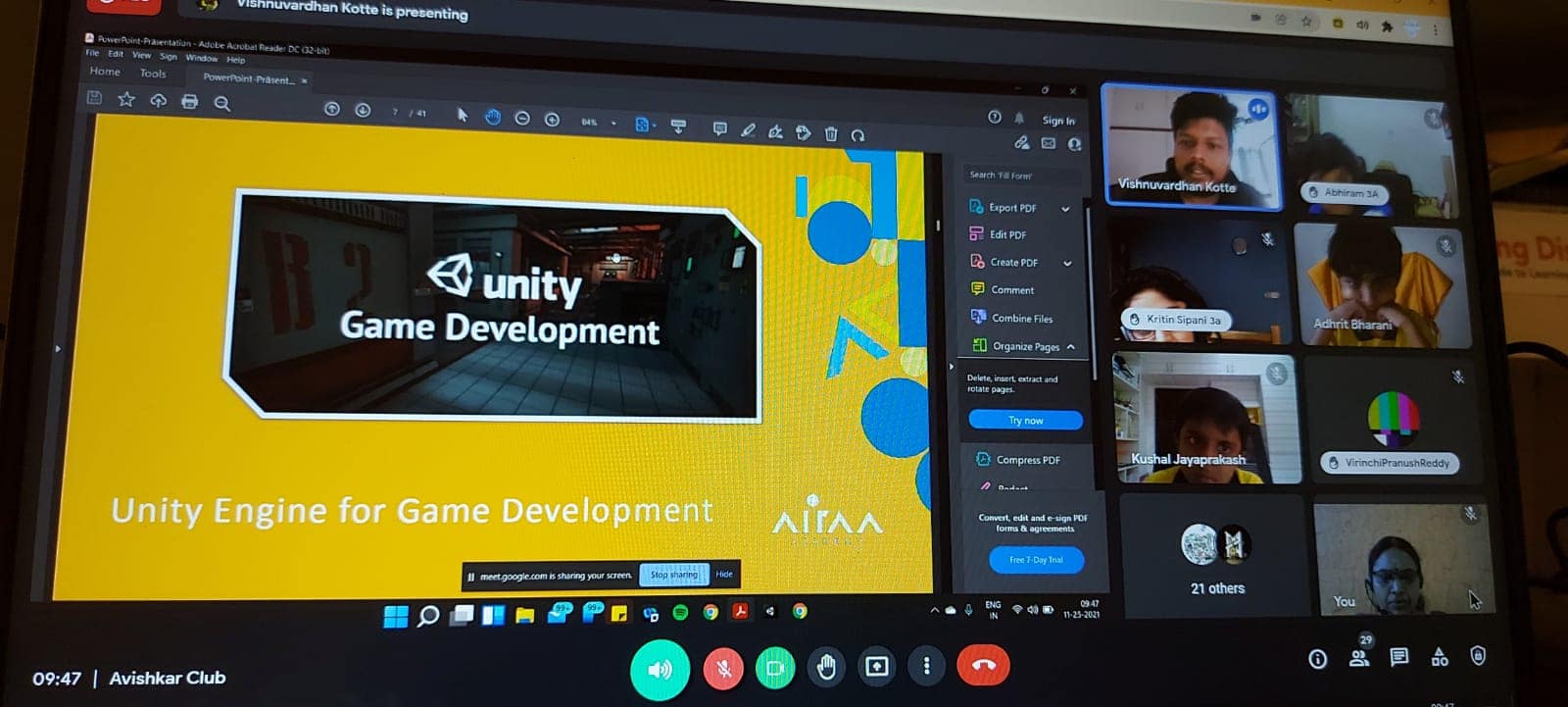1568x707 pixels.
Task: Collapse the Organize Pages section
Action: [x=1071, y=347]
